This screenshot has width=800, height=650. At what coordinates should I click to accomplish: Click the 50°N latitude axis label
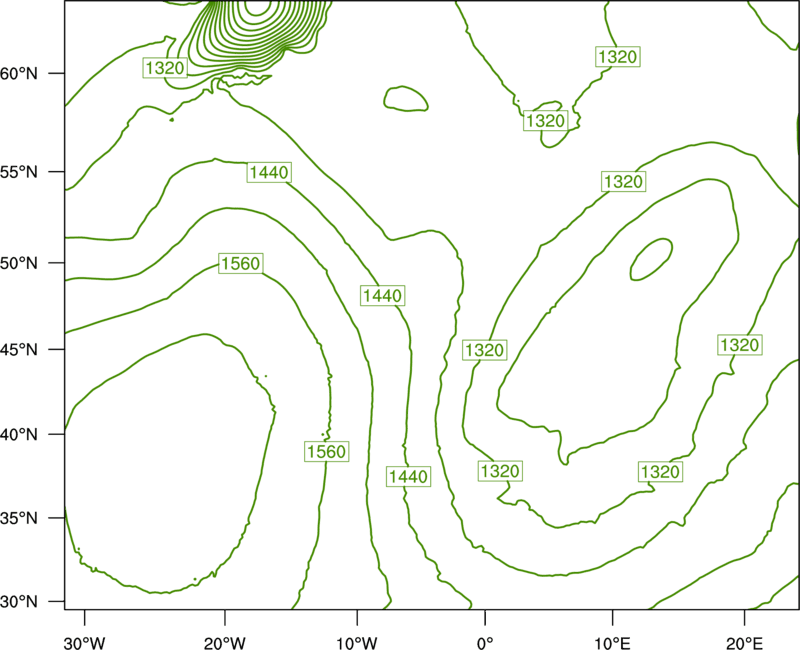[19, 263]
